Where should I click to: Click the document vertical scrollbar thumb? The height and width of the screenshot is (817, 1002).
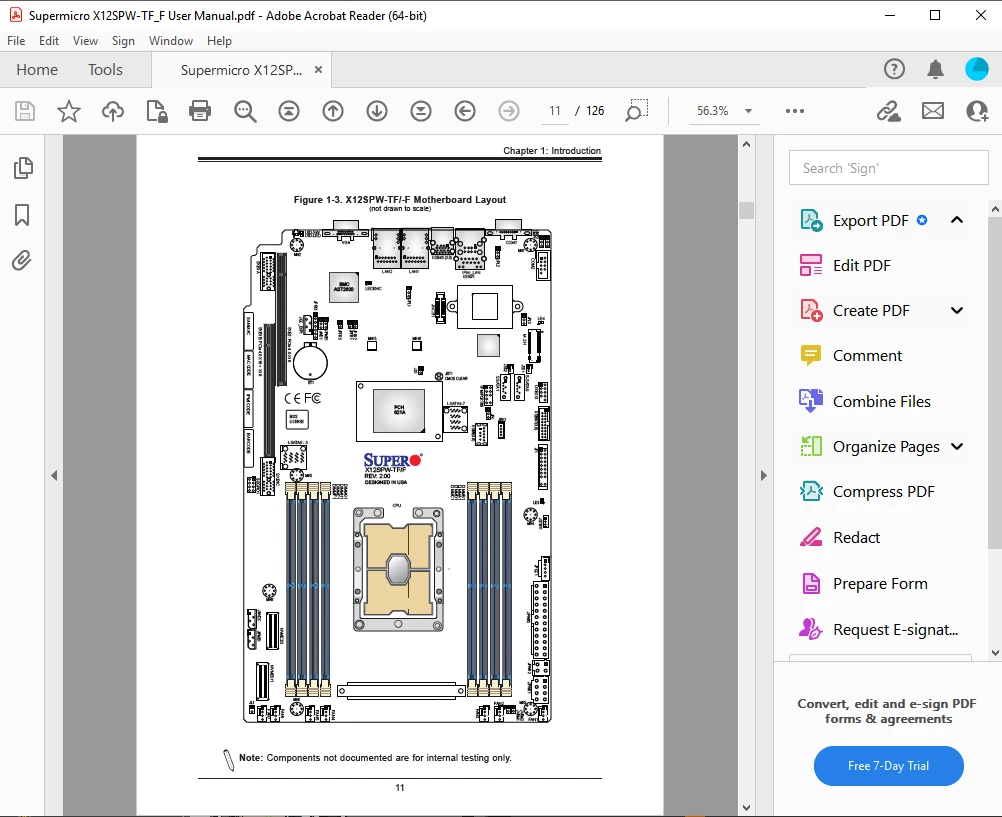(x=746, y=210)
